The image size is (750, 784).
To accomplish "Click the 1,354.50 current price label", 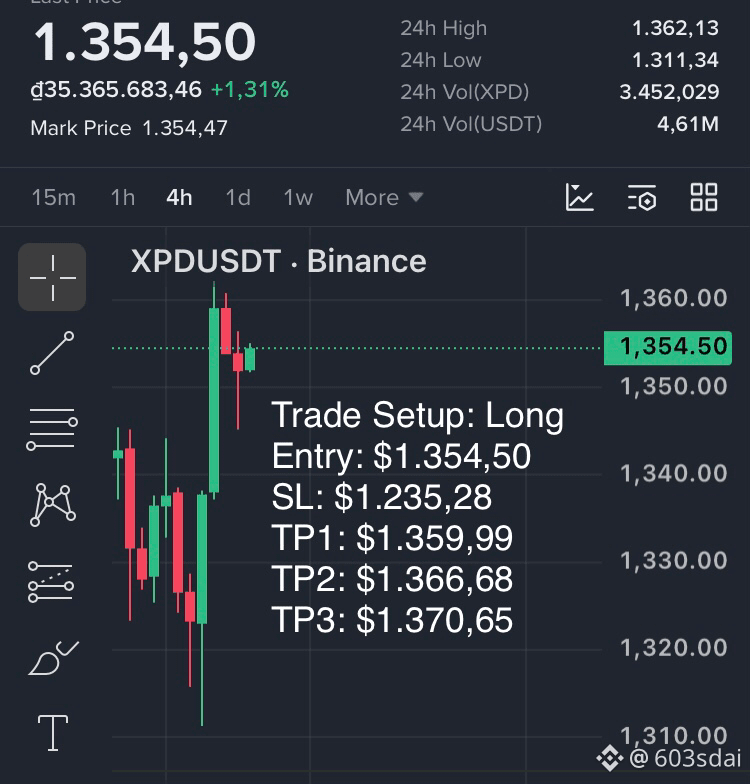I will tap(668, 348).
